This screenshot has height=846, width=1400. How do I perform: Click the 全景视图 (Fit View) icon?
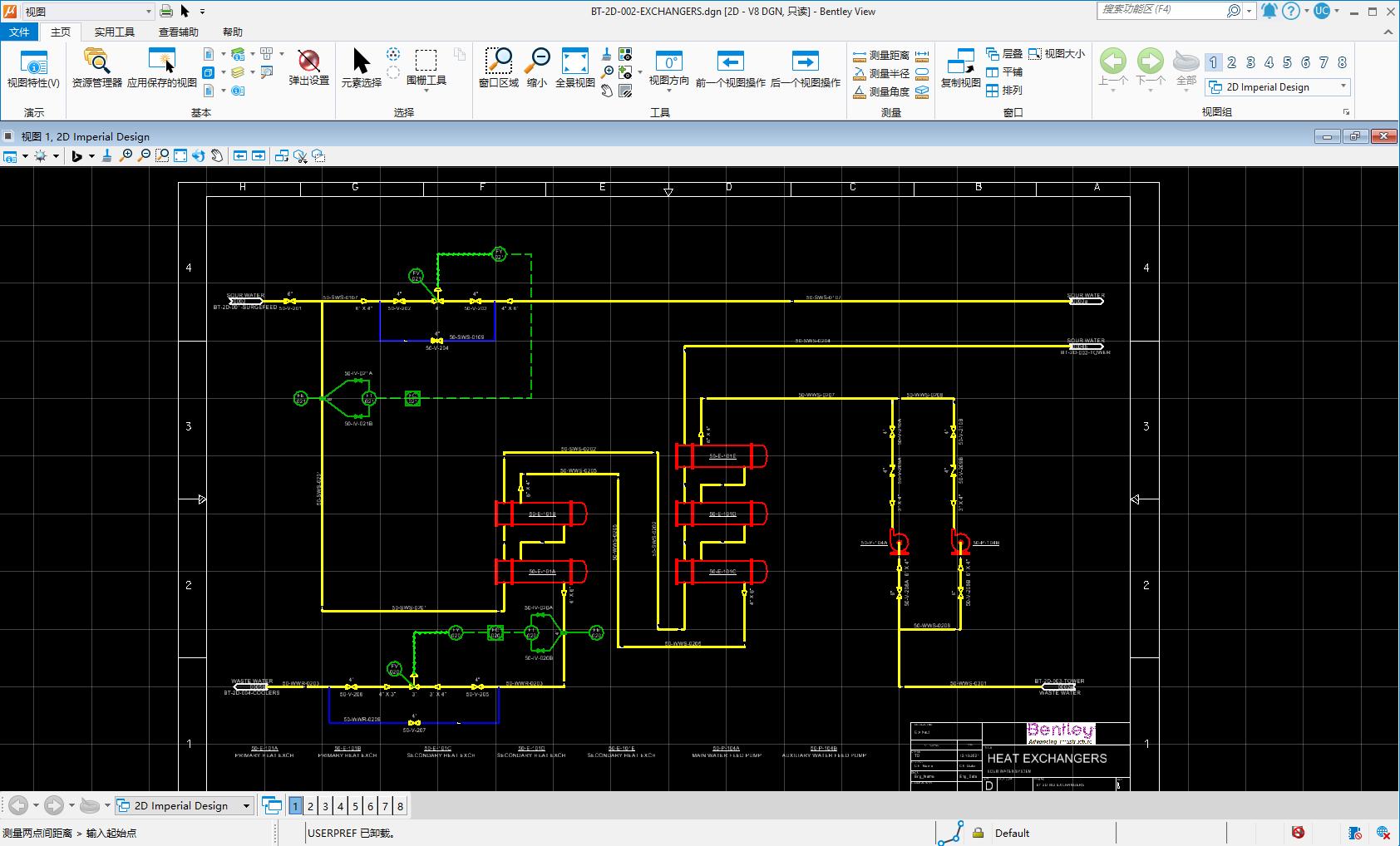[x=574, y=61]
